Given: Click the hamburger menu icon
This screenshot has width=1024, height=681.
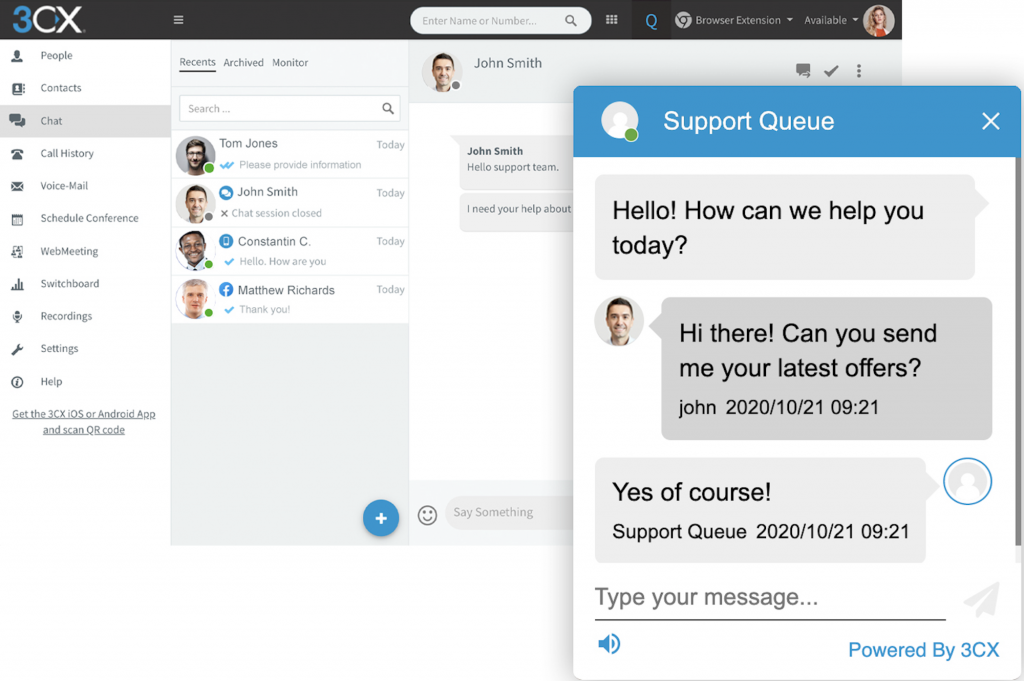Looking at the screenshot, I should (178, 20).
